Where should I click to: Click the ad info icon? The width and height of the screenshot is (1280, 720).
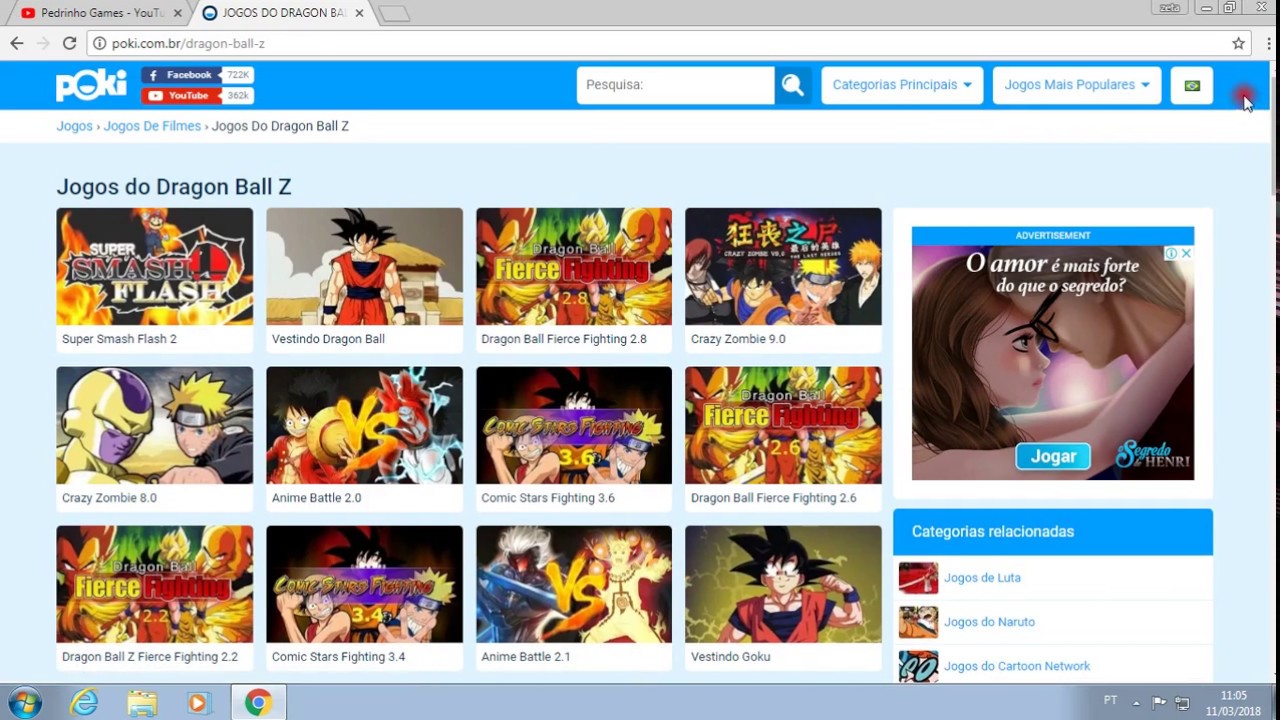coord(1171,254)
